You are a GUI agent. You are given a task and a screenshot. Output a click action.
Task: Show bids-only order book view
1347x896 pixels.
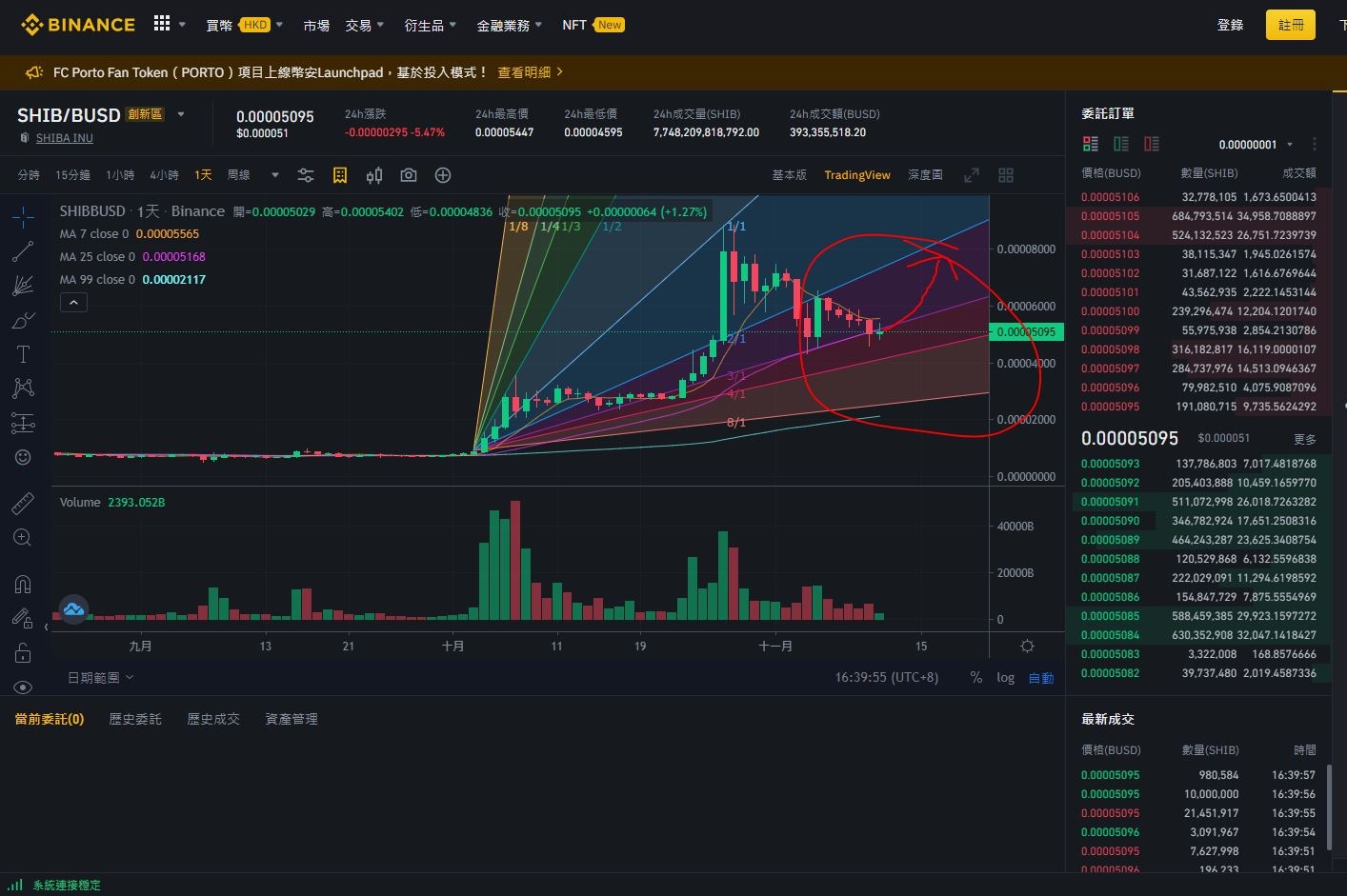click(x=1121, y=144)
